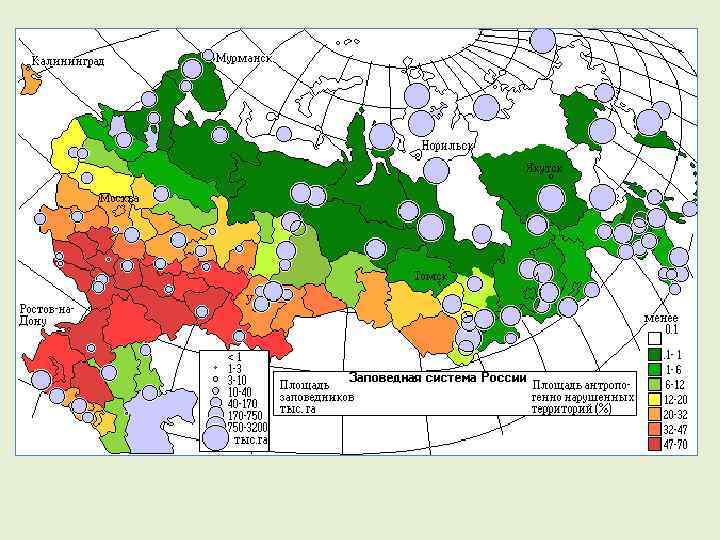This screenshot has width=720, height=540.
Task: Click the 1-3 reserve size legend entry
Action: pyautogui.click(x=229, y=368)
